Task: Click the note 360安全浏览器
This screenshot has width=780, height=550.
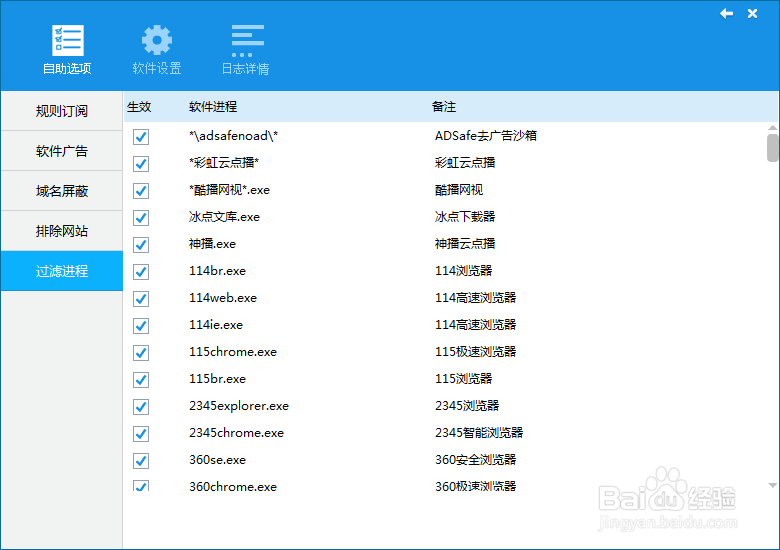Action: coord(476,460)
